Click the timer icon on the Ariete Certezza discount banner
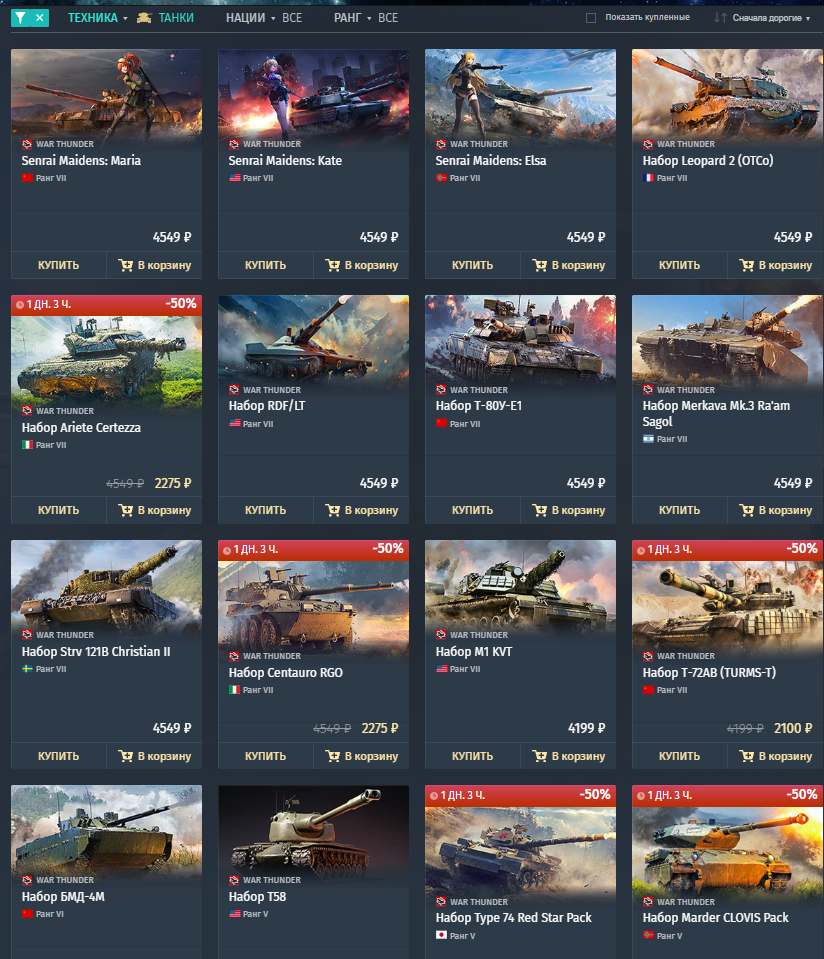The height and width of the screenshot is (959, 824). point(20,305)
